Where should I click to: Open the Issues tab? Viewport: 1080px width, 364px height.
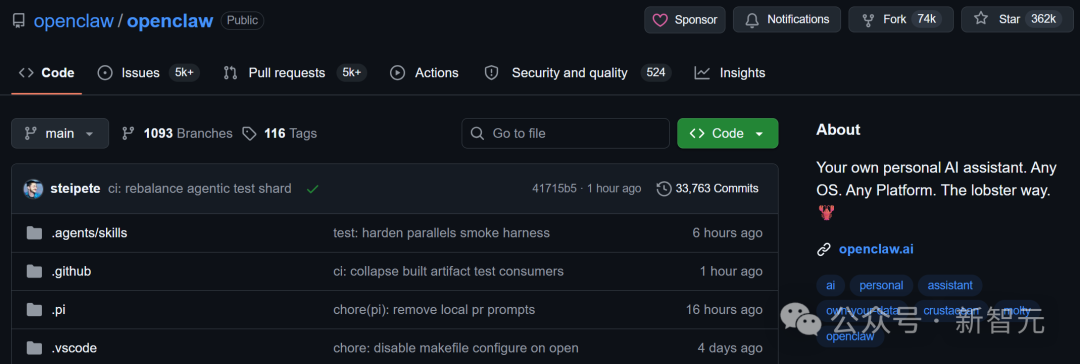pos(149,72)
